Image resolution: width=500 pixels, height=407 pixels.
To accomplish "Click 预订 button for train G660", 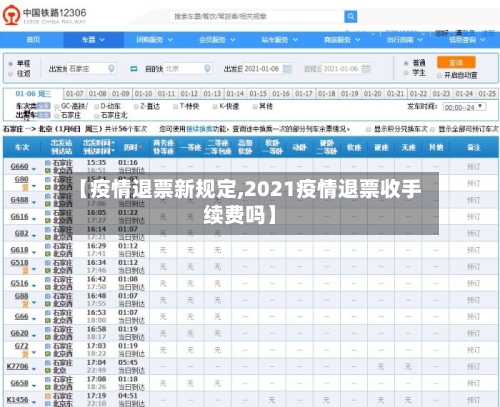I will coord(473,167).
